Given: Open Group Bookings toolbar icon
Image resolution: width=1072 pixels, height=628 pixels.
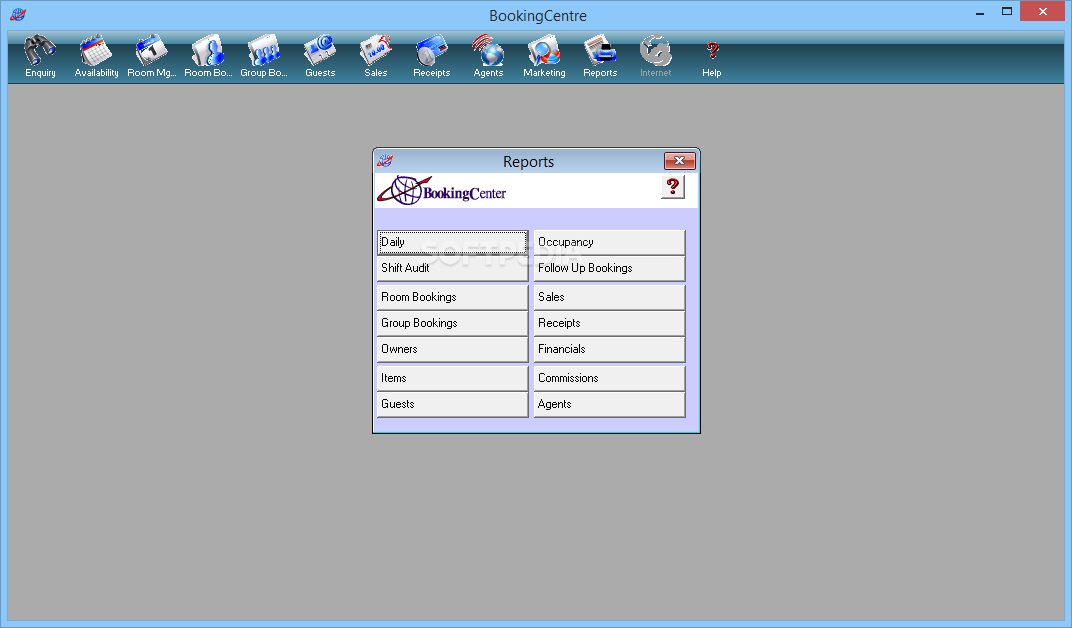Looking at the screenshot, I should tap(264, 56).
